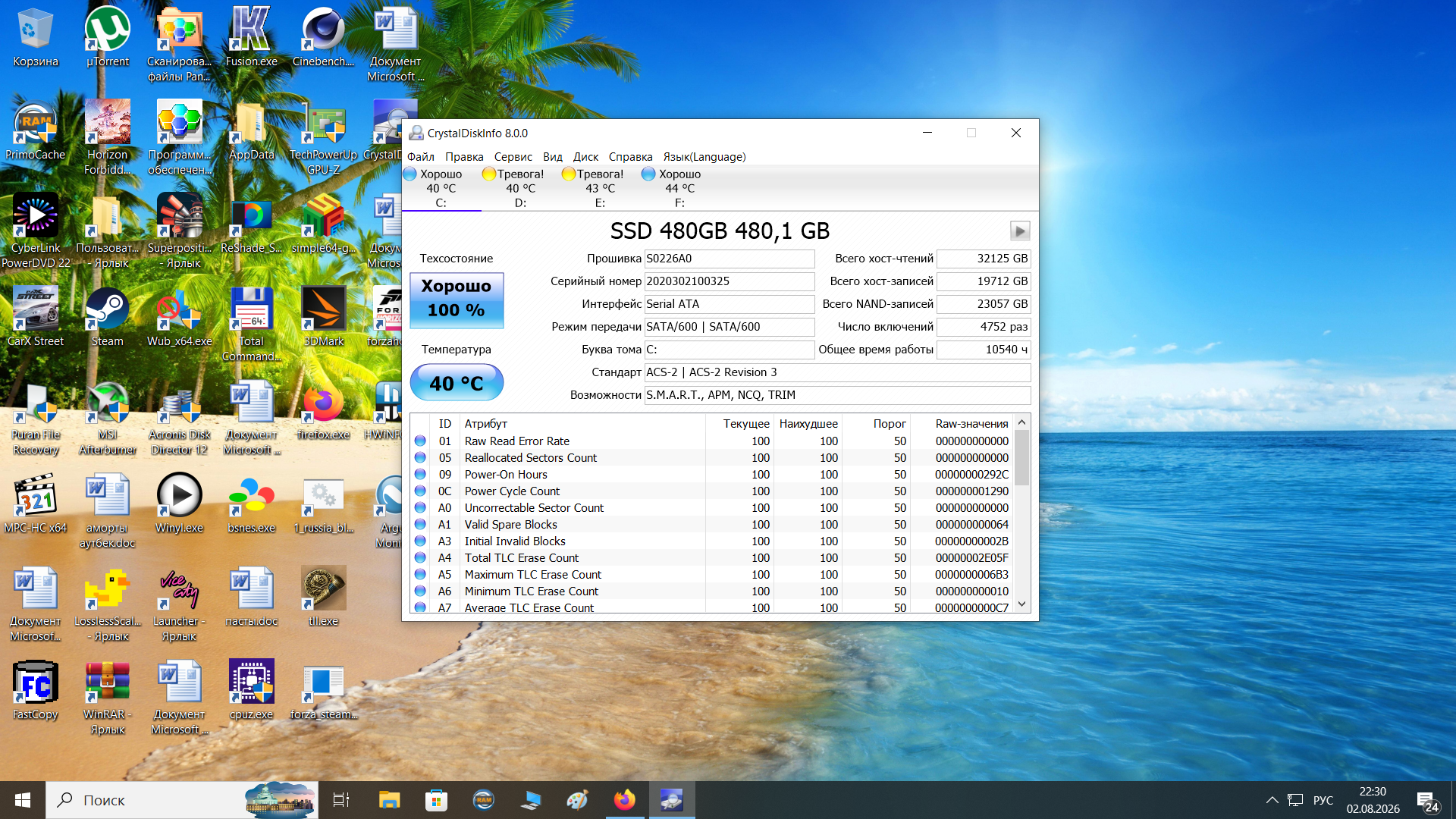Open CarX Street desktop shortcut
The height and width of the screenshot is (819, 1456).
35,318
